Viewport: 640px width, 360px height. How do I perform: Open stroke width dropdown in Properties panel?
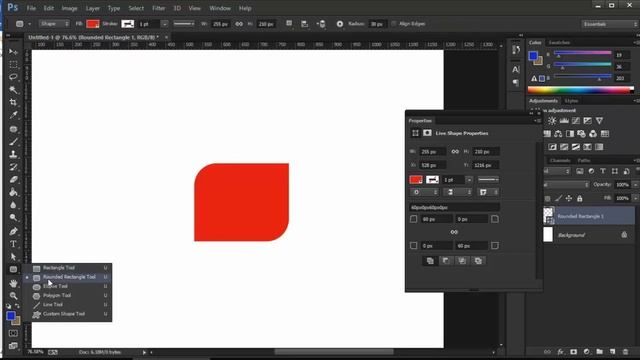(469, 180)
